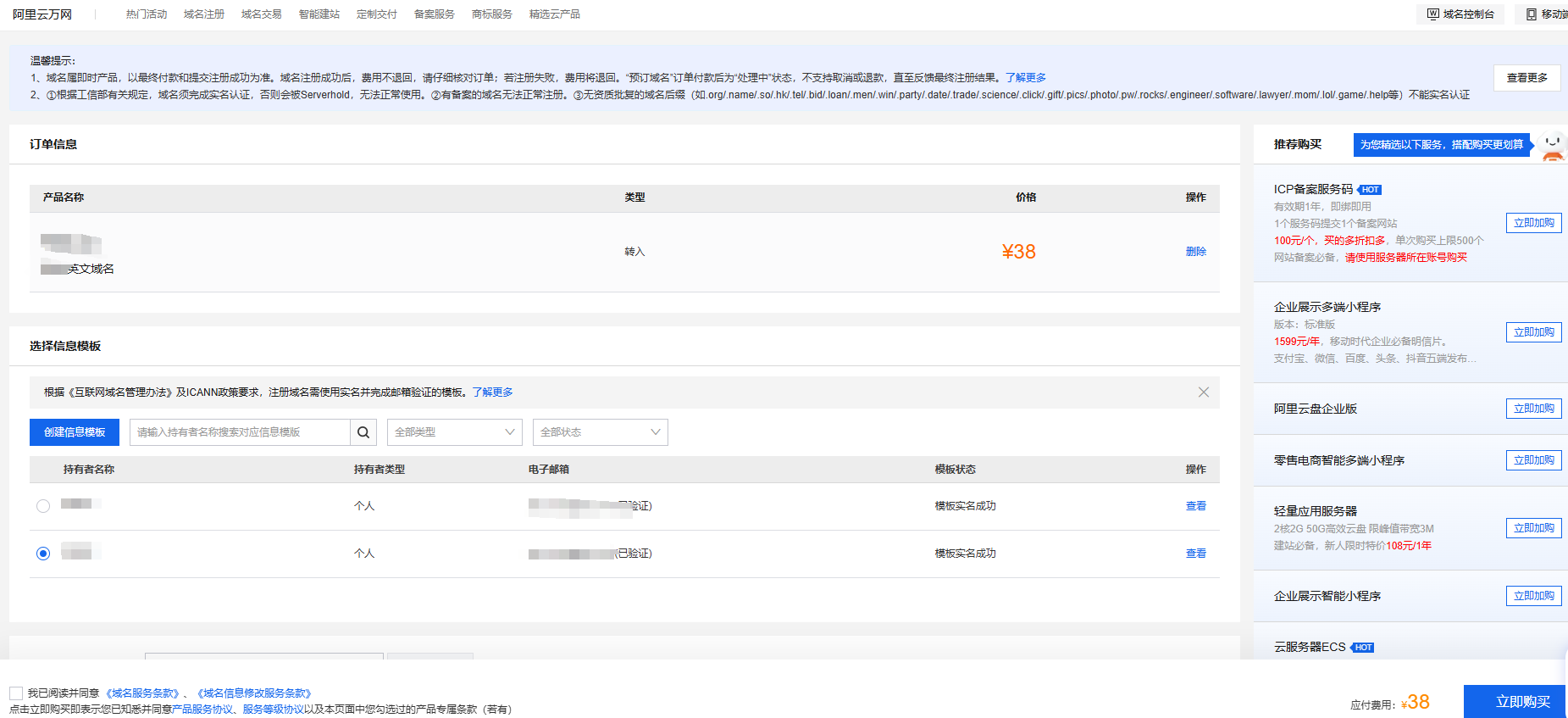Image resolution: width=1568 pixels, height=718 pixels.
Task: Open the 商标服务 menu
Action: coord(492,14)
